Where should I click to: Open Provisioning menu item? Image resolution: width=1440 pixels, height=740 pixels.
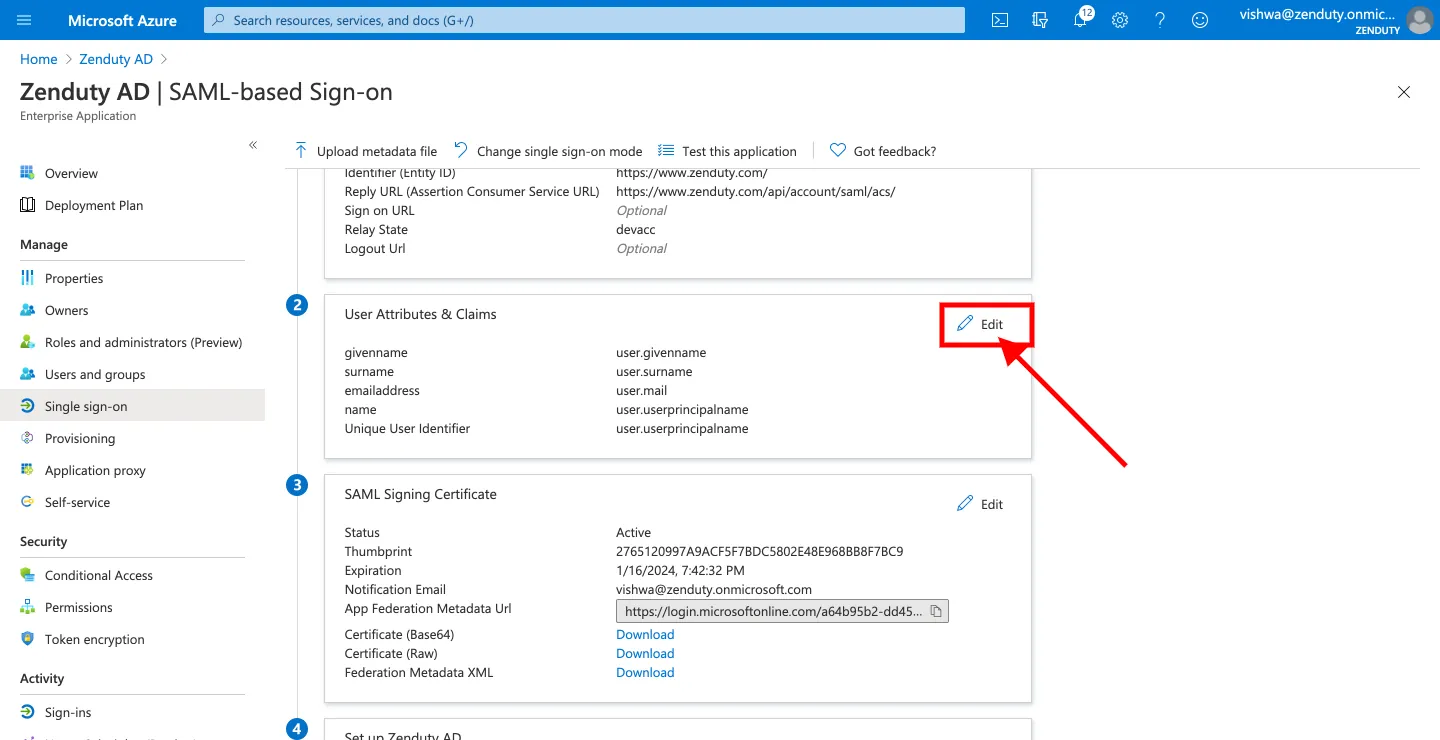click(80, 438)
